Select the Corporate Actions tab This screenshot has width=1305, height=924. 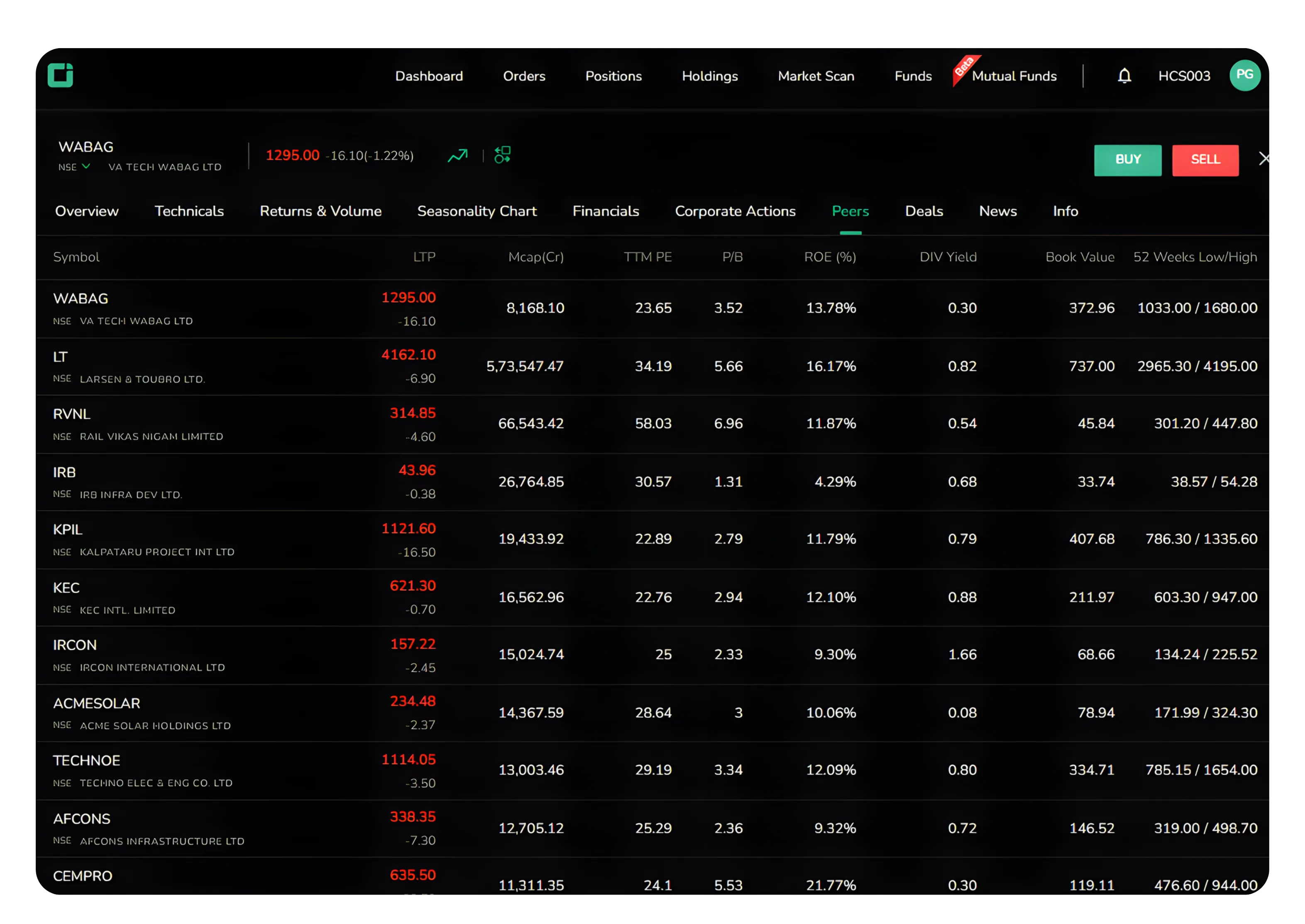(735, 211)
